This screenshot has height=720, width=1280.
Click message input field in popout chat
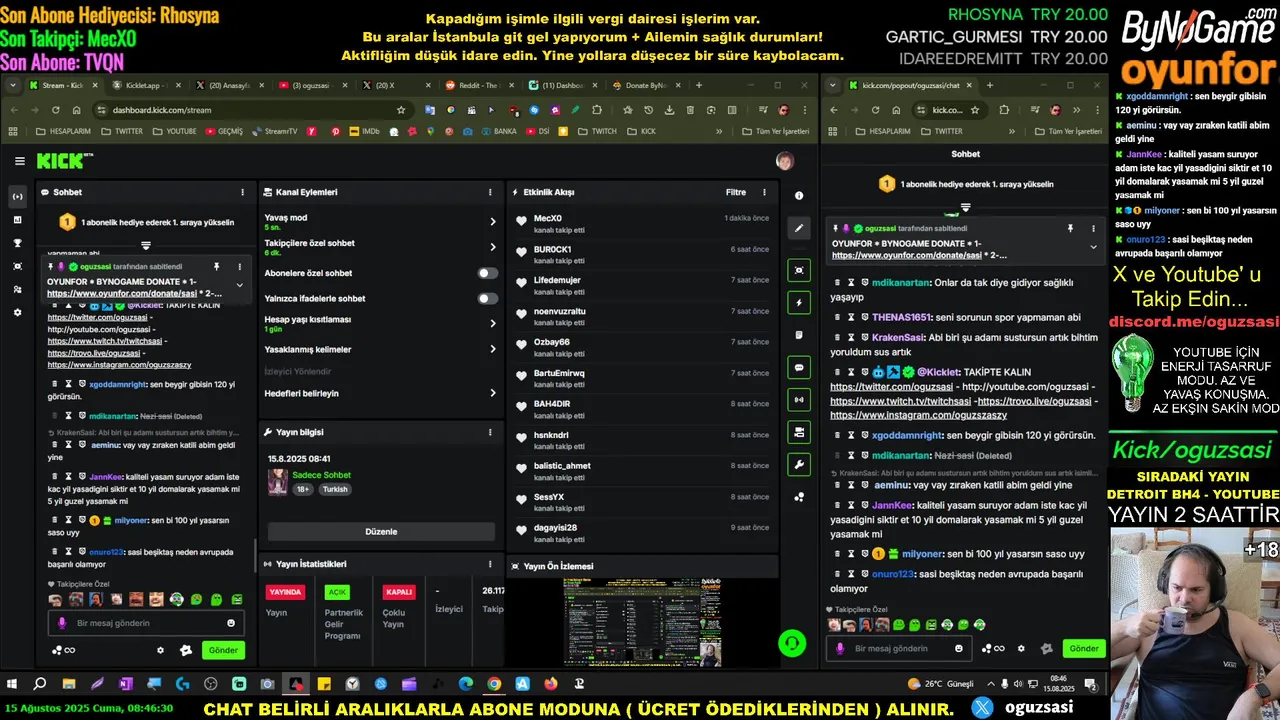900,648
